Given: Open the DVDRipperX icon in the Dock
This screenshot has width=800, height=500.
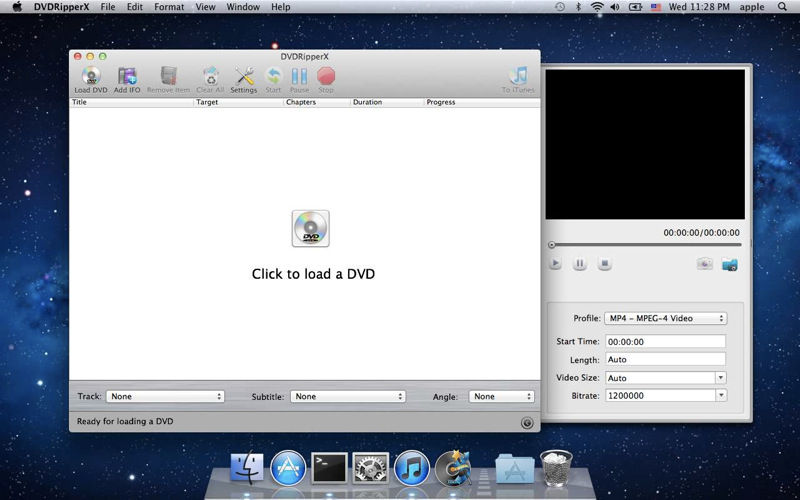Looking at the screenshot, I should [x=453, y=468].
